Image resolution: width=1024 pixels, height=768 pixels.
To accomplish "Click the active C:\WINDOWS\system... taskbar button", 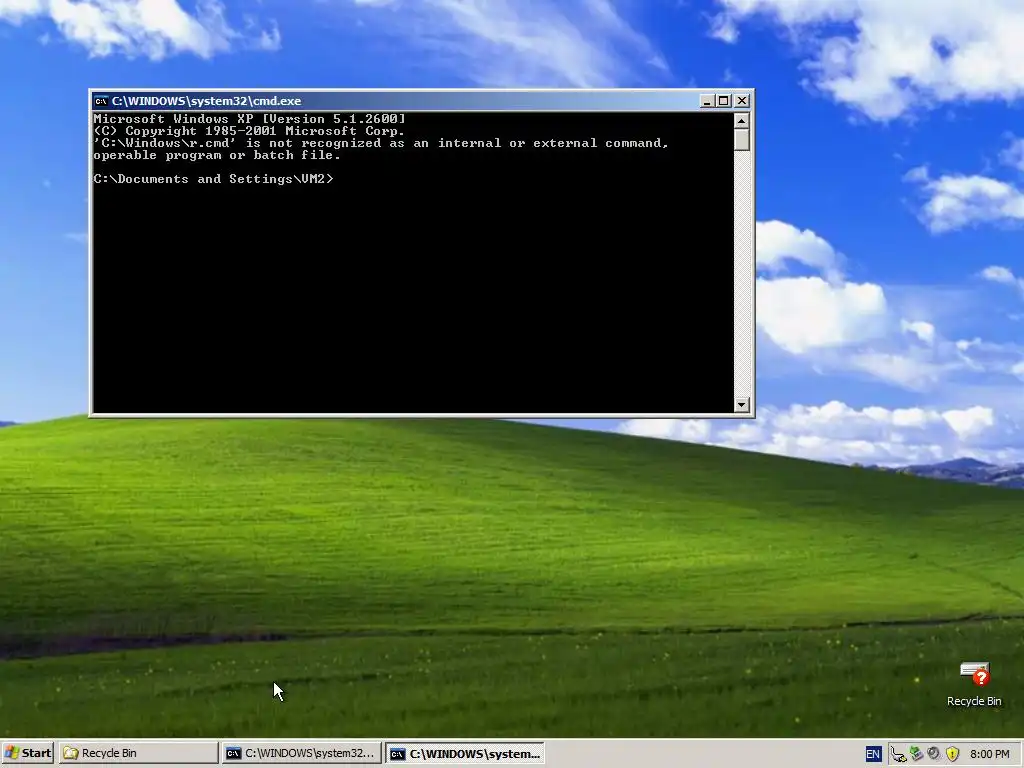I will pyautogui.click(x=465, y=753).
